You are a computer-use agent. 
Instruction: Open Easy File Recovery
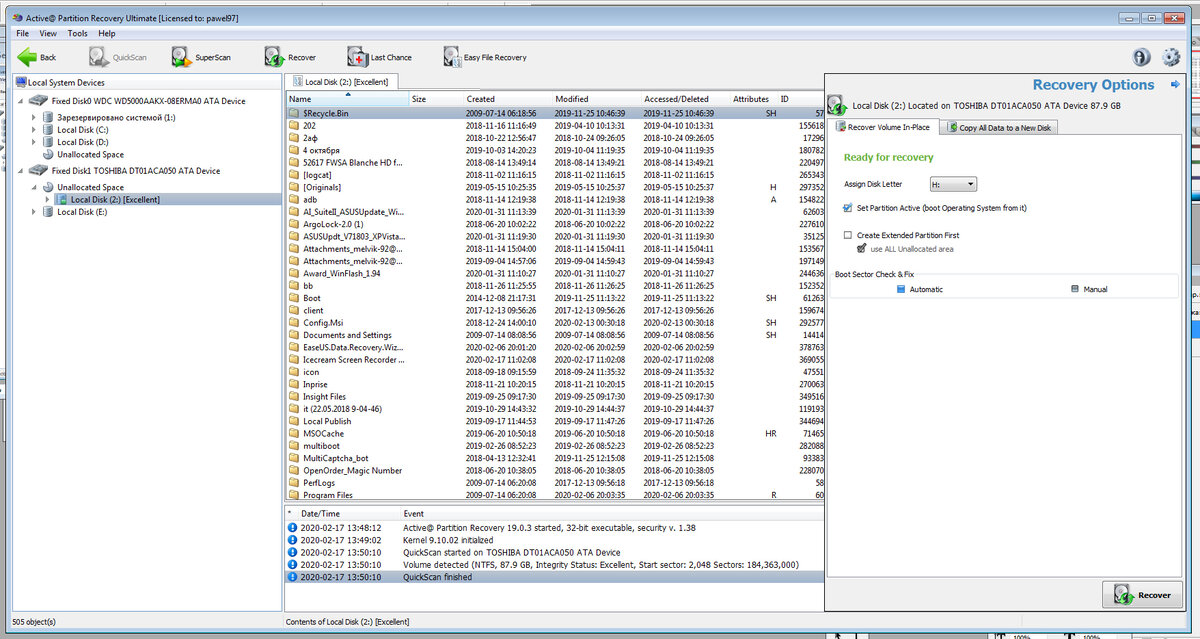tap(485, 57)
